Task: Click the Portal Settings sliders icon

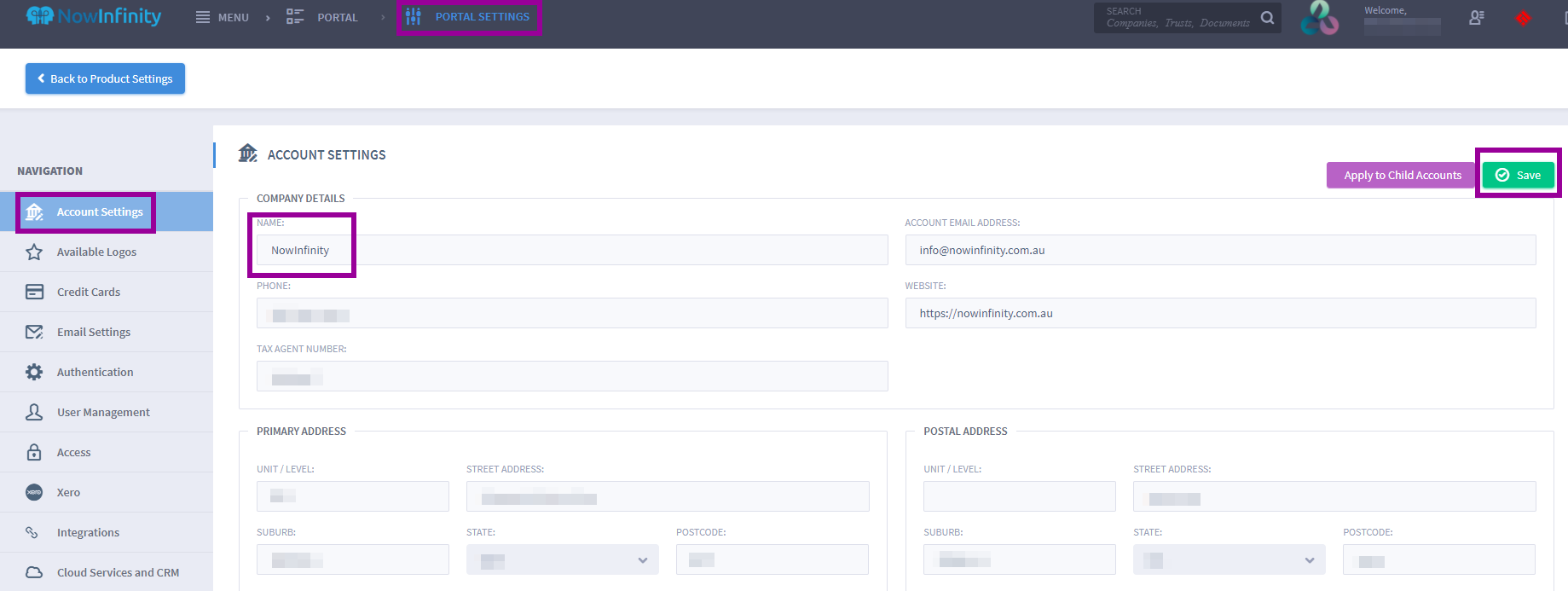Action: tap(414, 16)
